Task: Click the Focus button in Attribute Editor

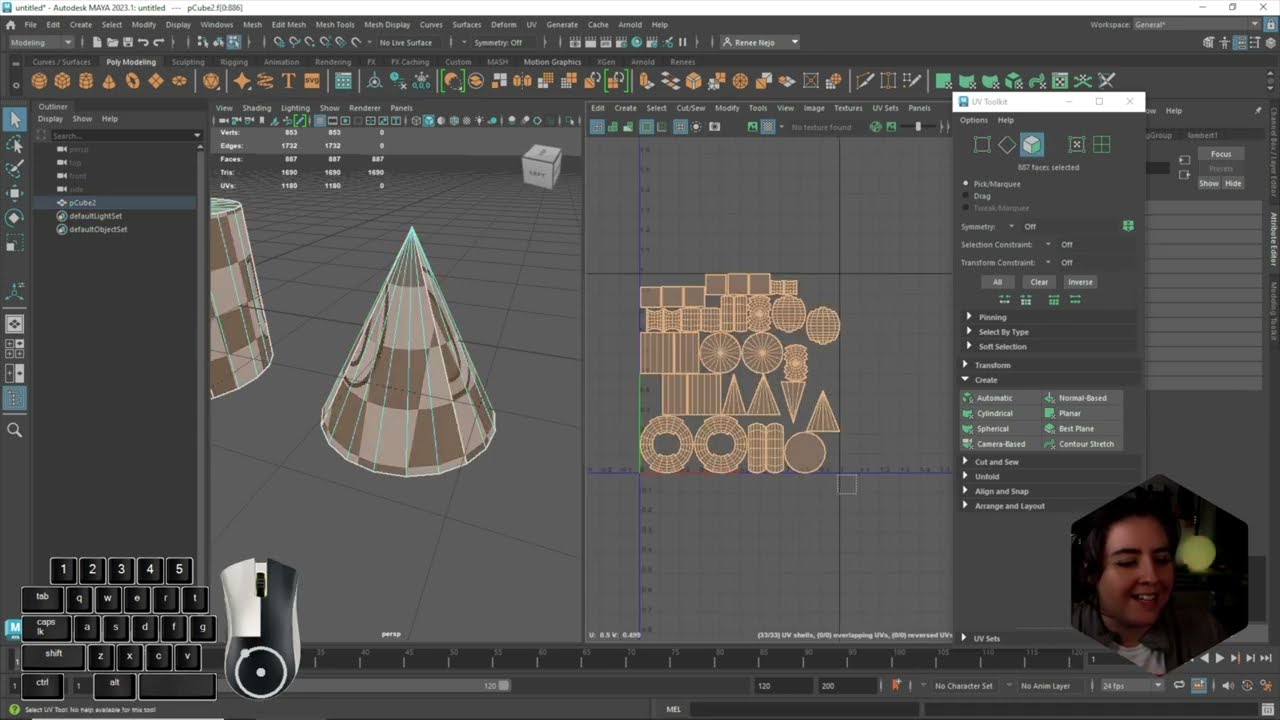Action: [1221, 154]
